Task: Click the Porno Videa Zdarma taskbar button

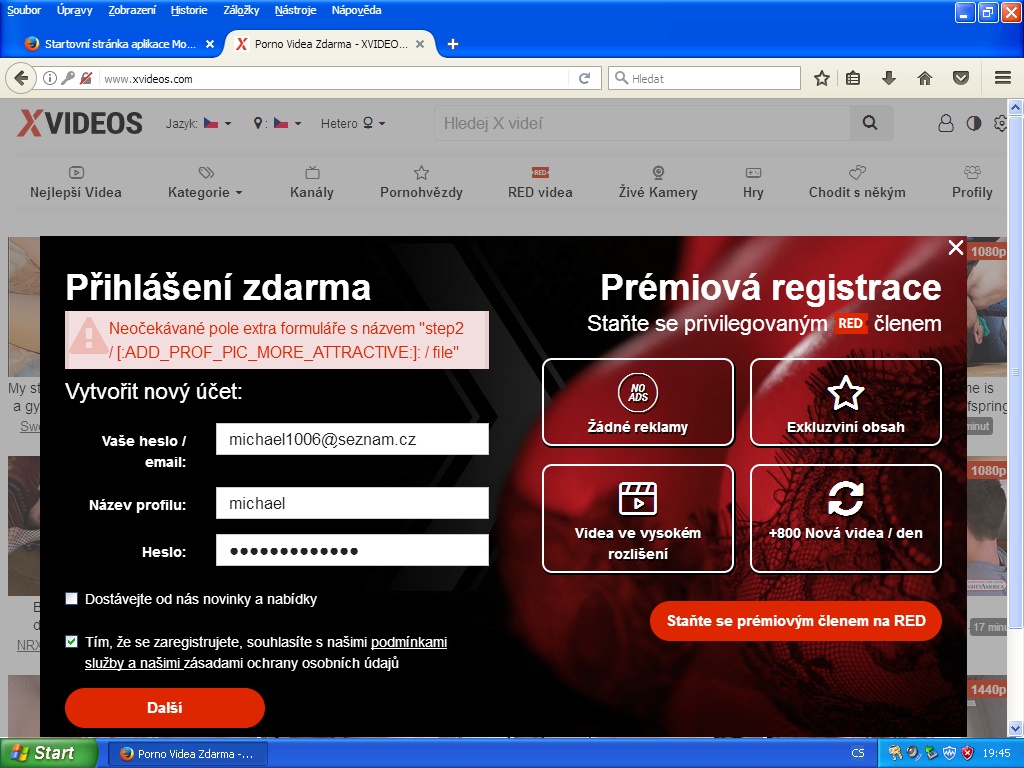Action: (x=188, y=754)
